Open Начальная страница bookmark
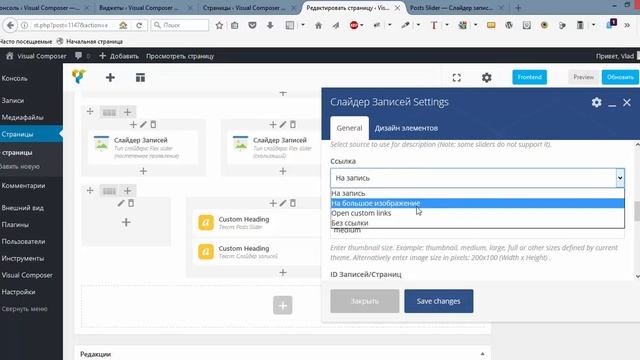640x360 pixels. [89, 41]
